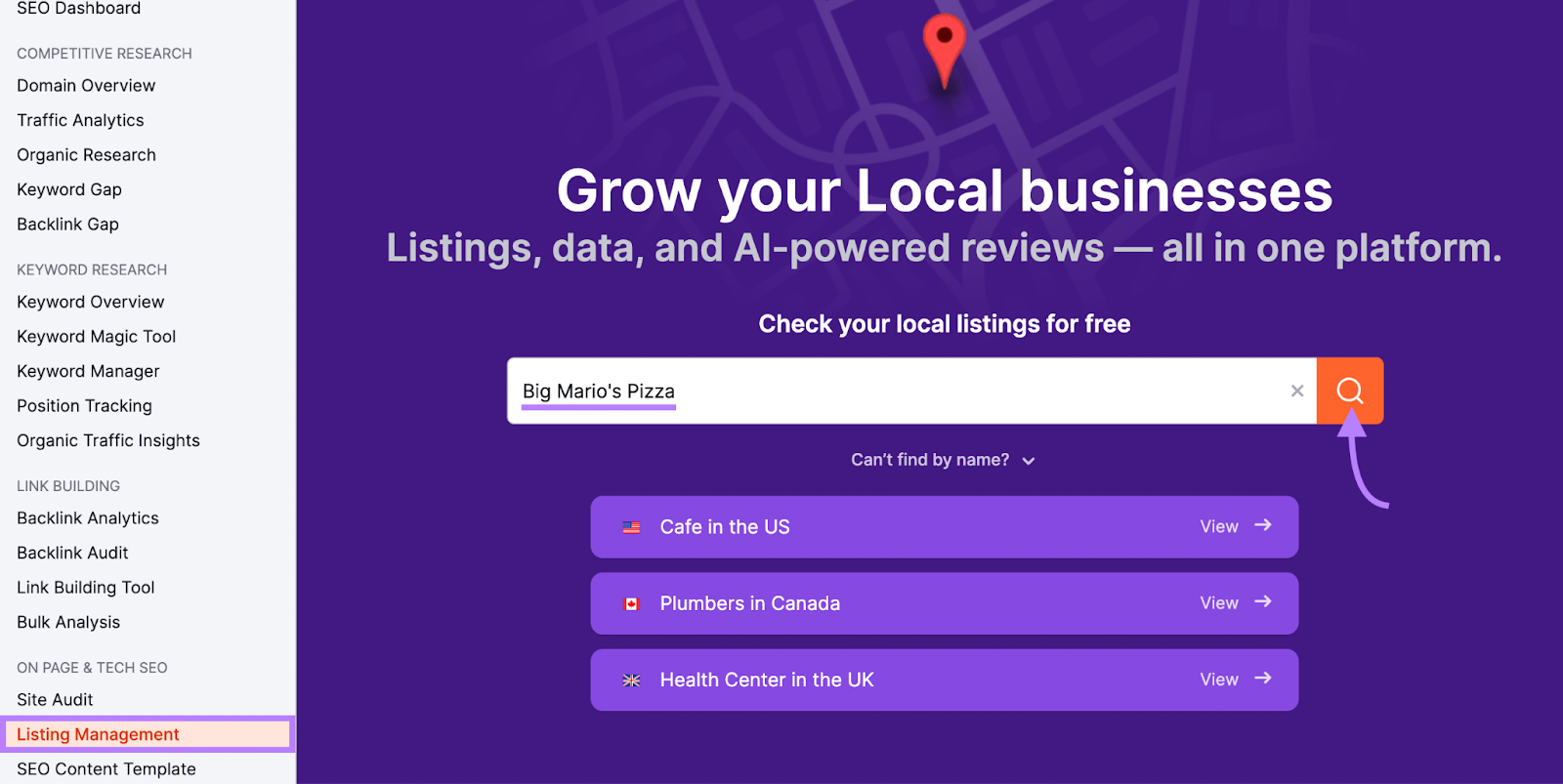Click the arrow on Plumbers in Canada
This screenshot has width=1563, height=784.
pos(1262,602)
